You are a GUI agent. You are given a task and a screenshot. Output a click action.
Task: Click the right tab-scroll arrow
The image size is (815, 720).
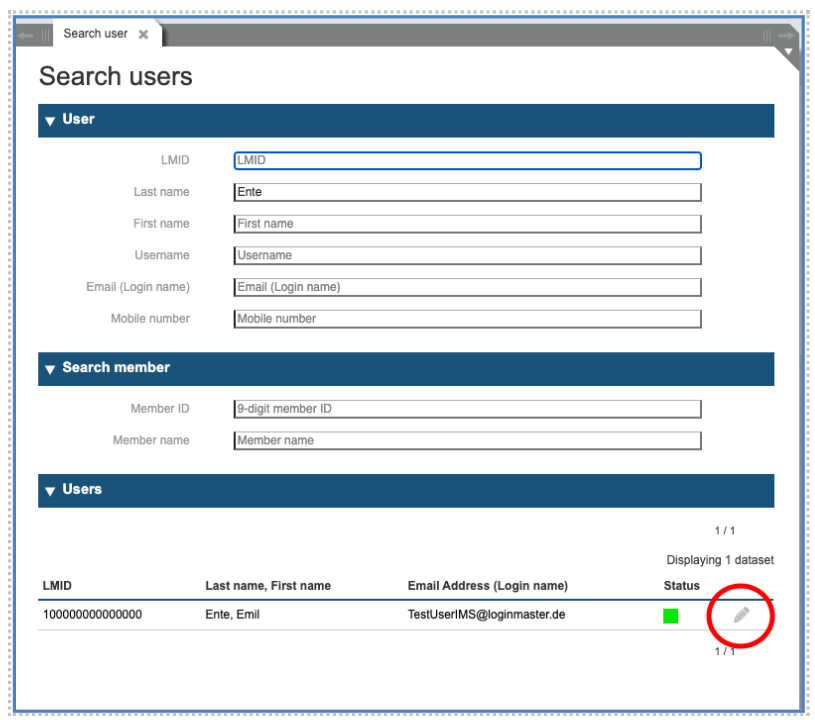[x=786, y=33]
